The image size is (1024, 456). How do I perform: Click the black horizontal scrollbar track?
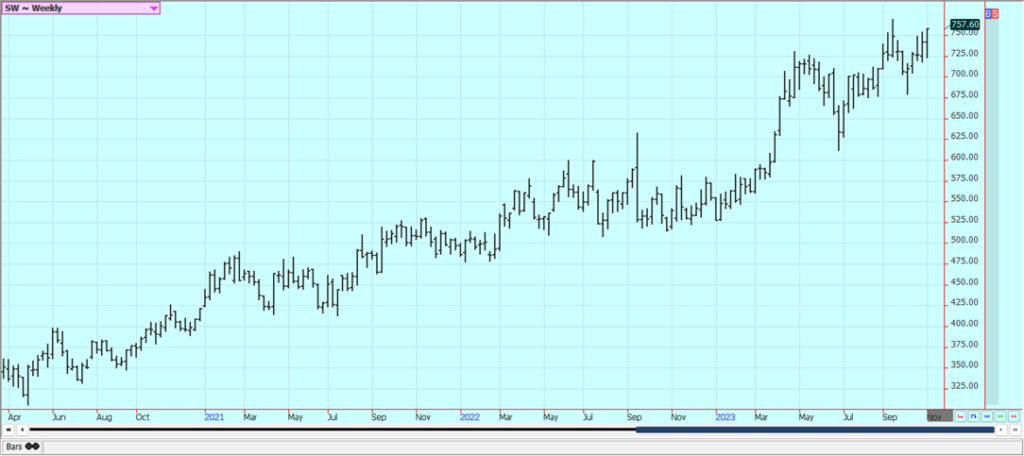332,430
